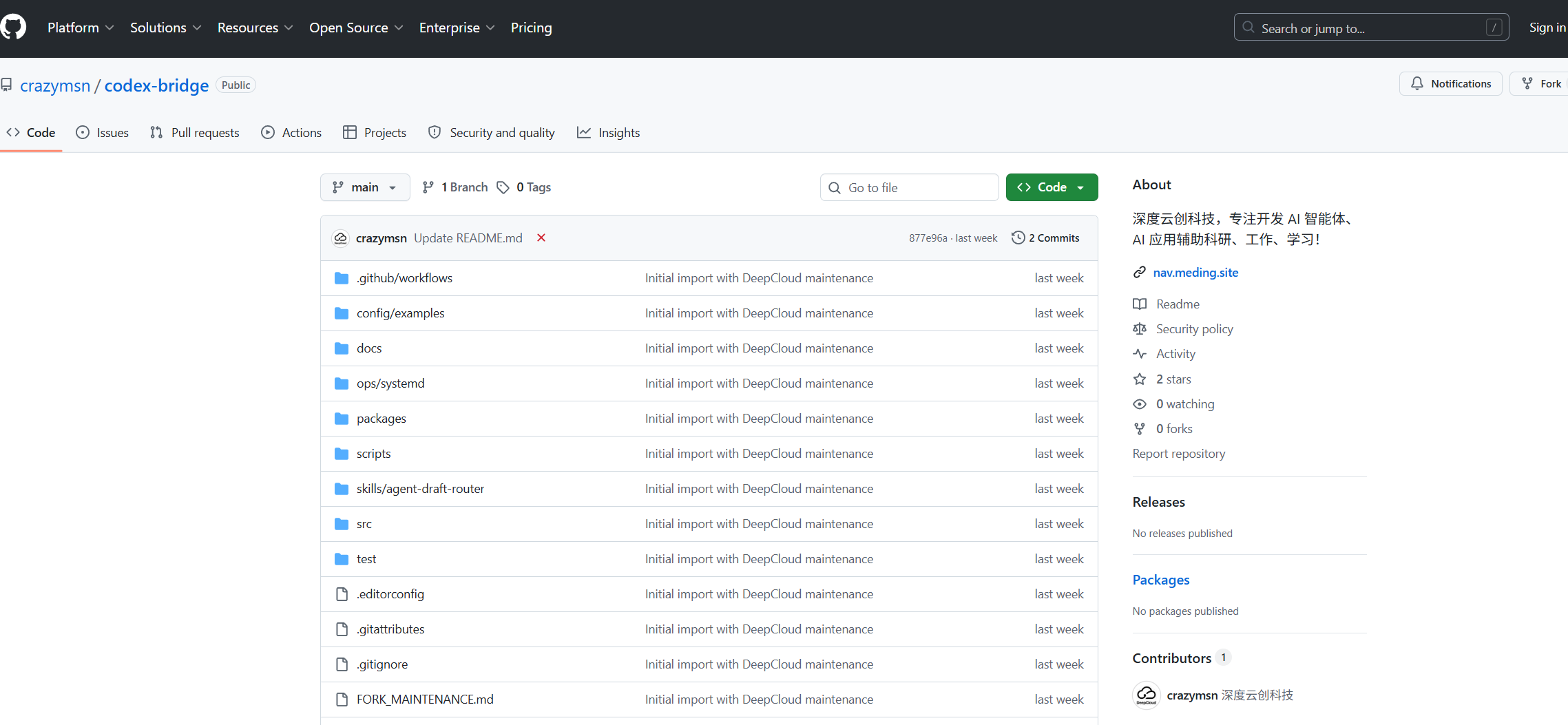Click the GitHub Octocat logo
The height and width of the screenshot is (725, 1568).
(x=12, y=28)
